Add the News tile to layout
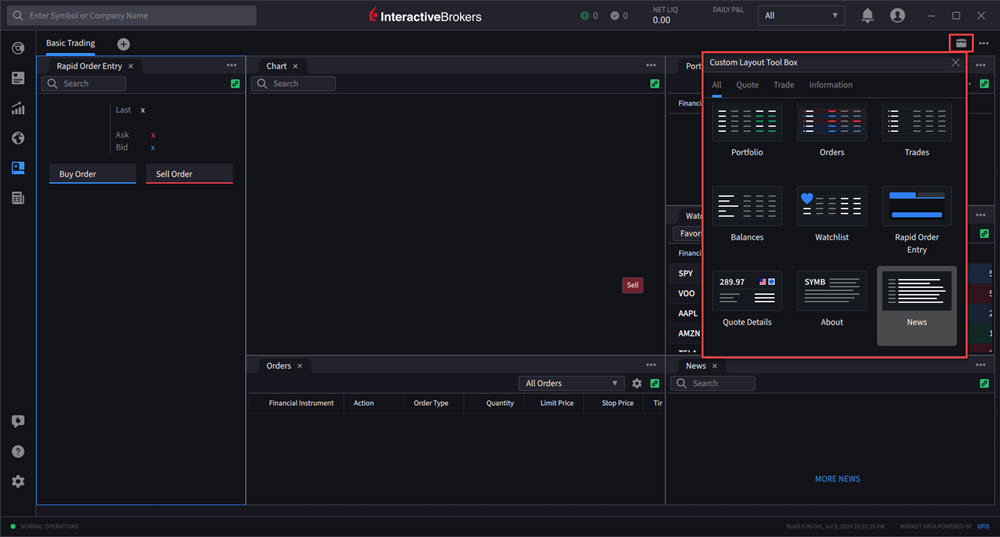This screenshot has height=537, width=1000. [916, 305]
